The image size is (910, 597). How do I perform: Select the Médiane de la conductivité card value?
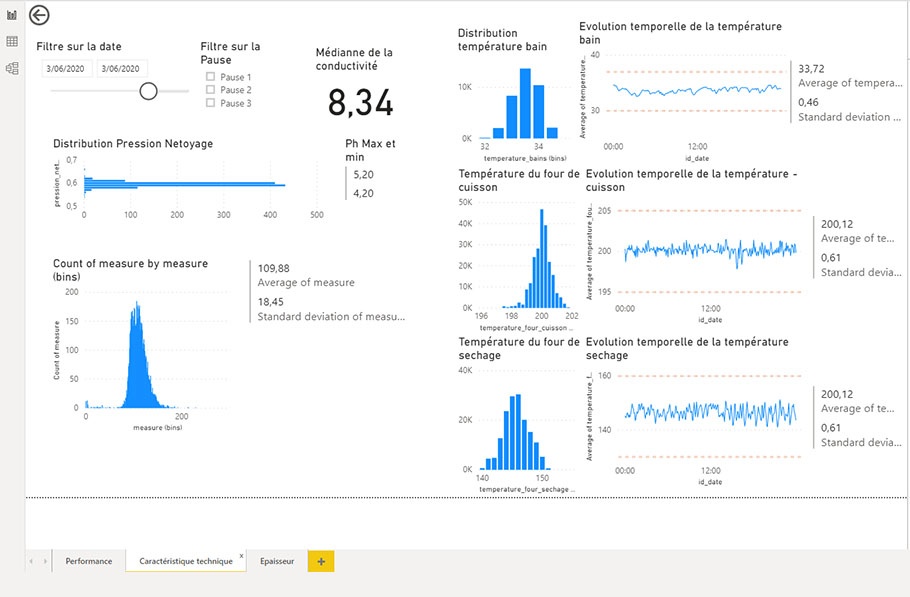click(360, 102)
